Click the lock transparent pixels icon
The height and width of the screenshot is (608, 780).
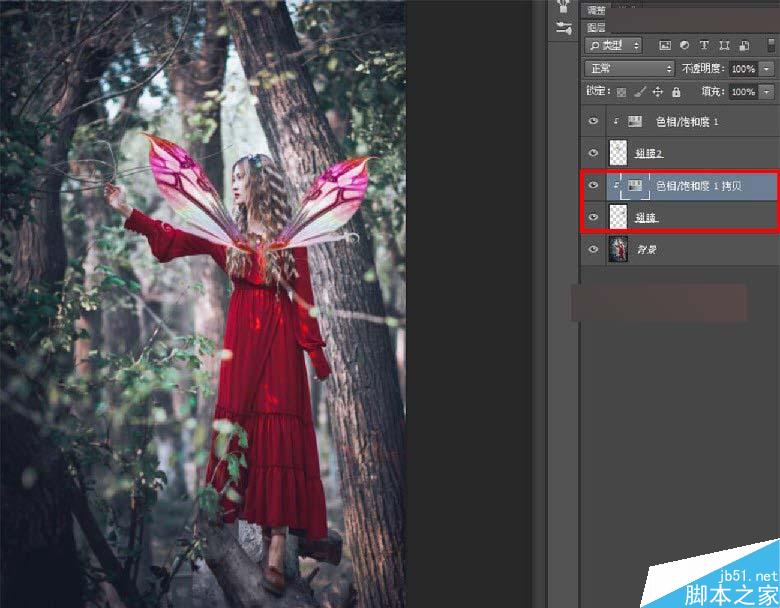pos(621,92)
